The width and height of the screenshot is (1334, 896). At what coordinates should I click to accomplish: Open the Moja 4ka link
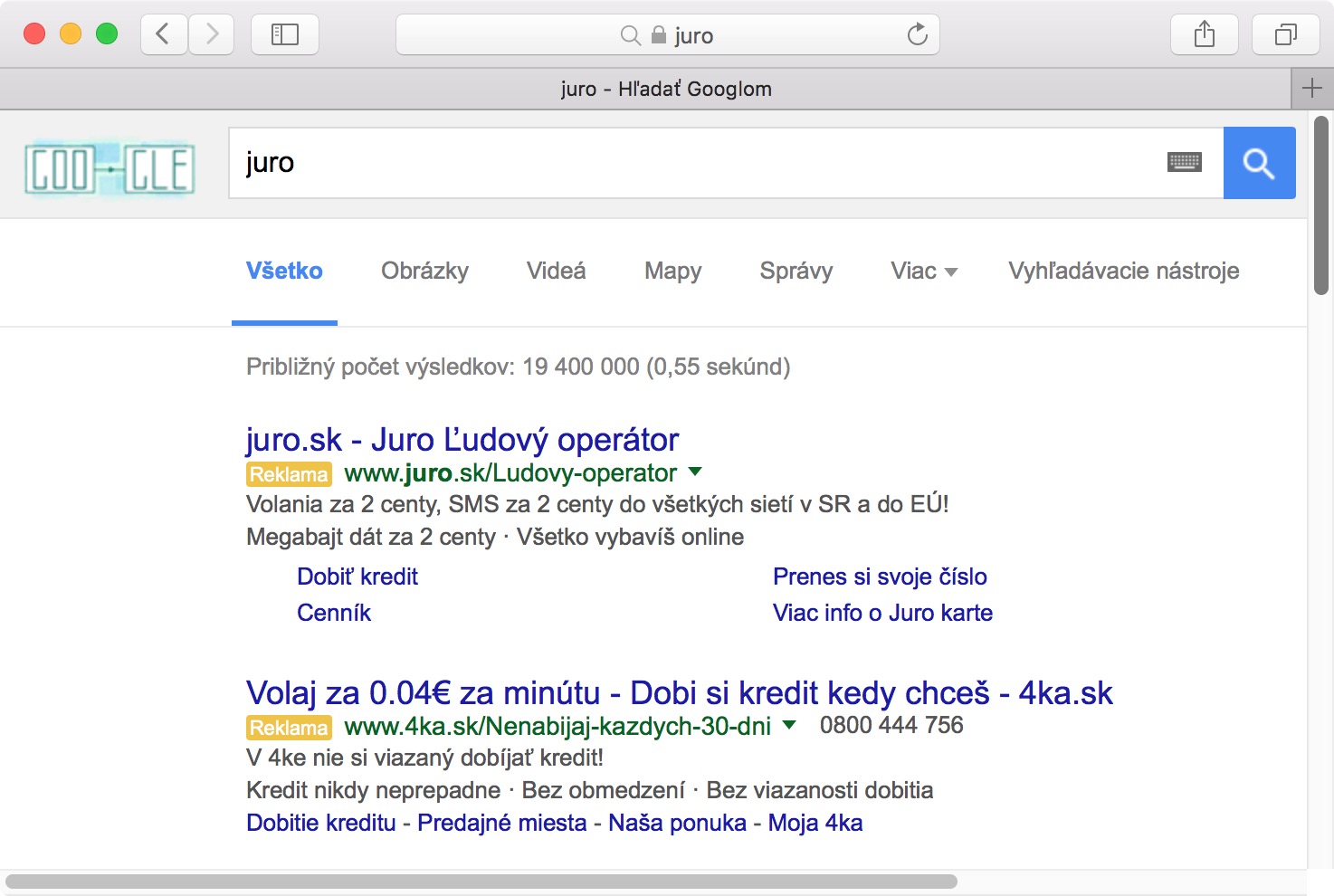[815, 823]
